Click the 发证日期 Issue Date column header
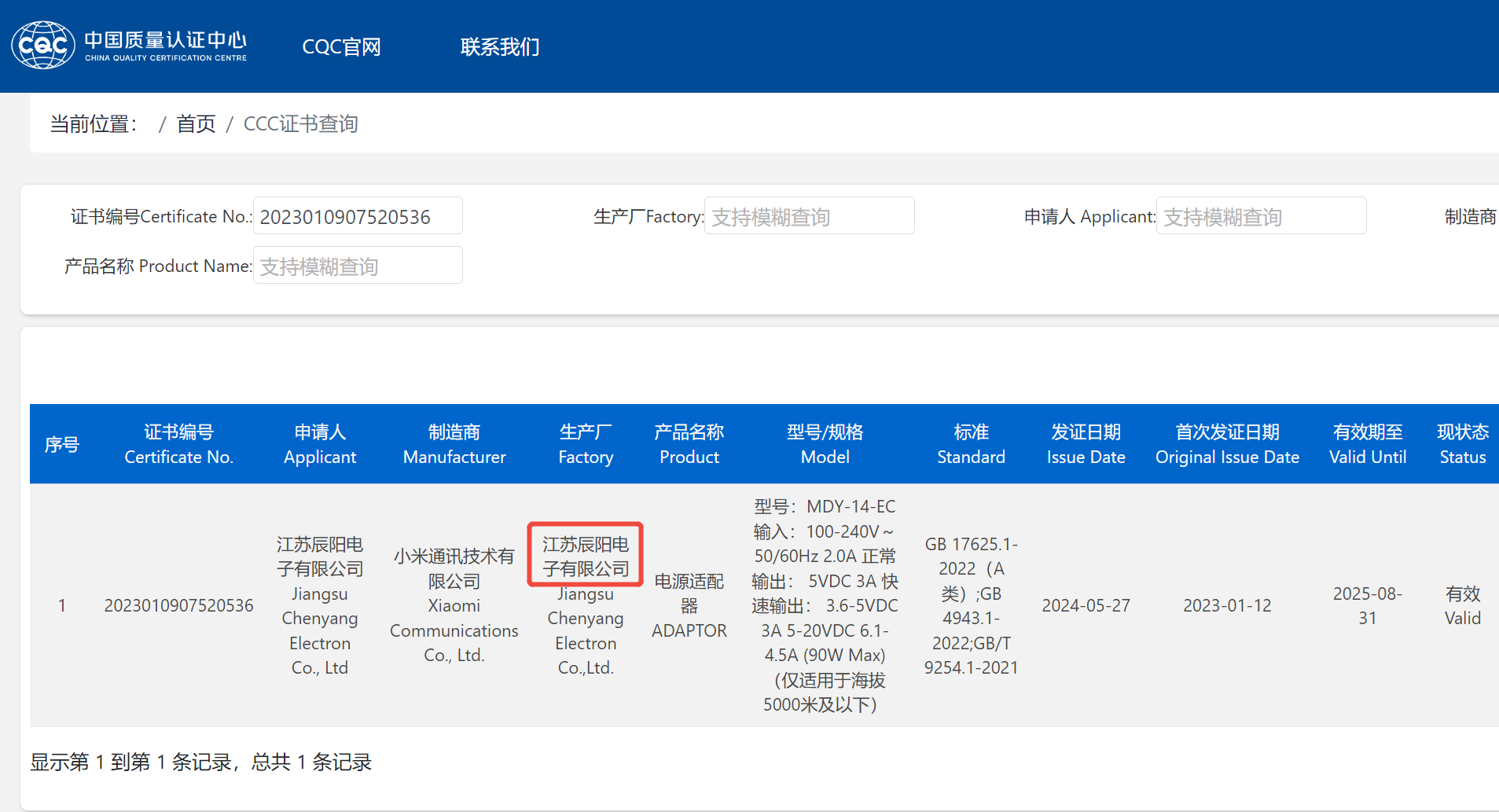 click(x=1086, y=444)
